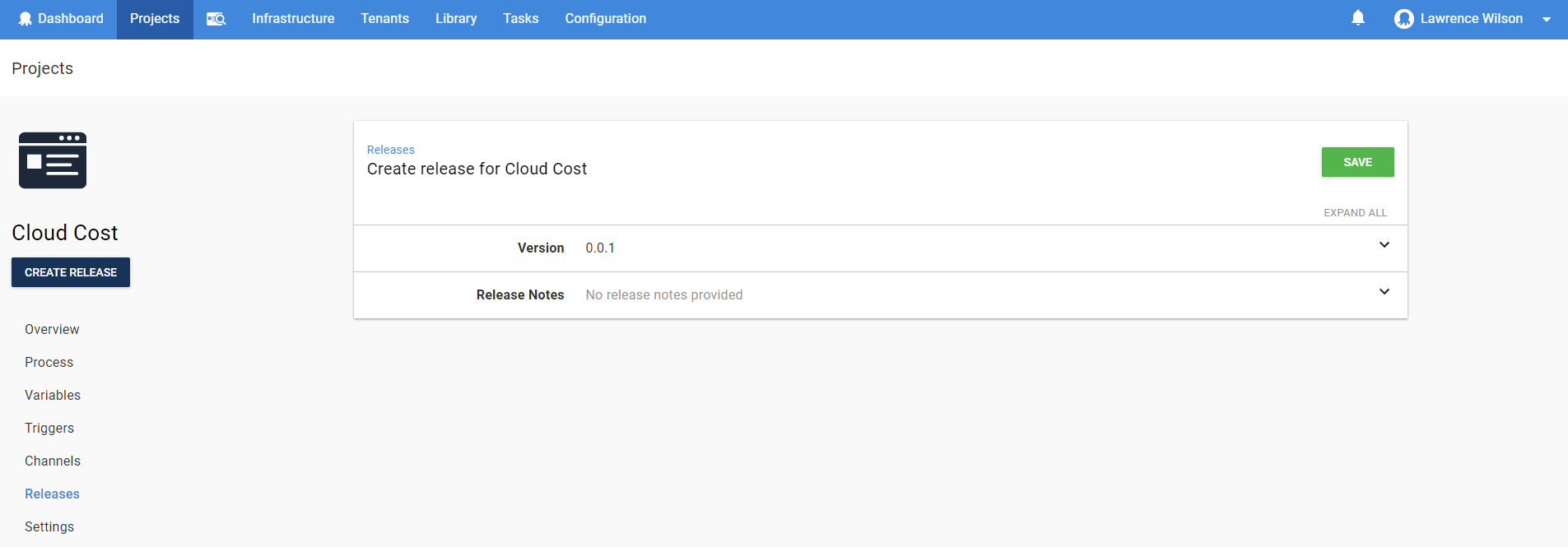Open Lawrence Wilson user menu dropdown
The height and width of the screenshot is (547, 1568).
pos(1546,20)
